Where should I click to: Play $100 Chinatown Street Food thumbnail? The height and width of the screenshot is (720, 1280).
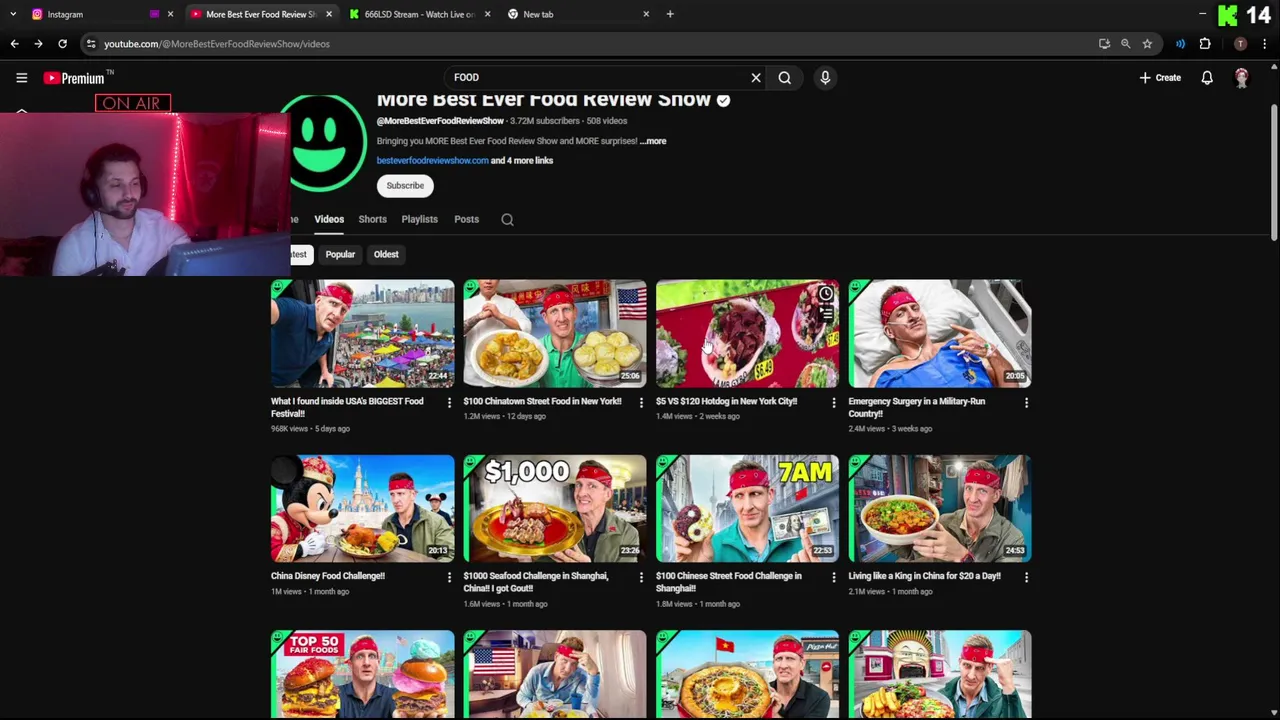point(555,333)
